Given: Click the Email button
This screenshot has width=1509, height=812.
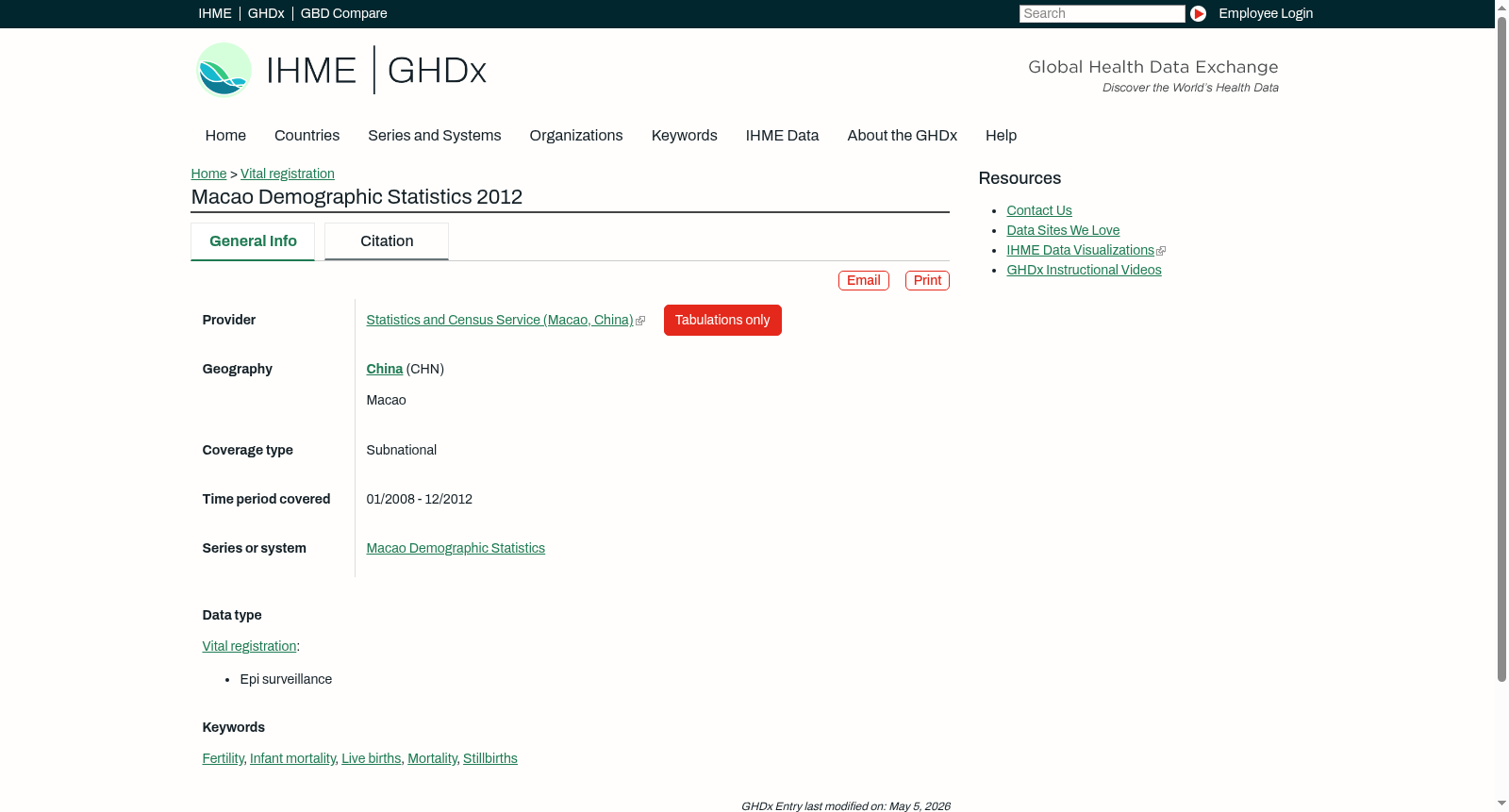Looking at the screenshot, I should point(864,281).
